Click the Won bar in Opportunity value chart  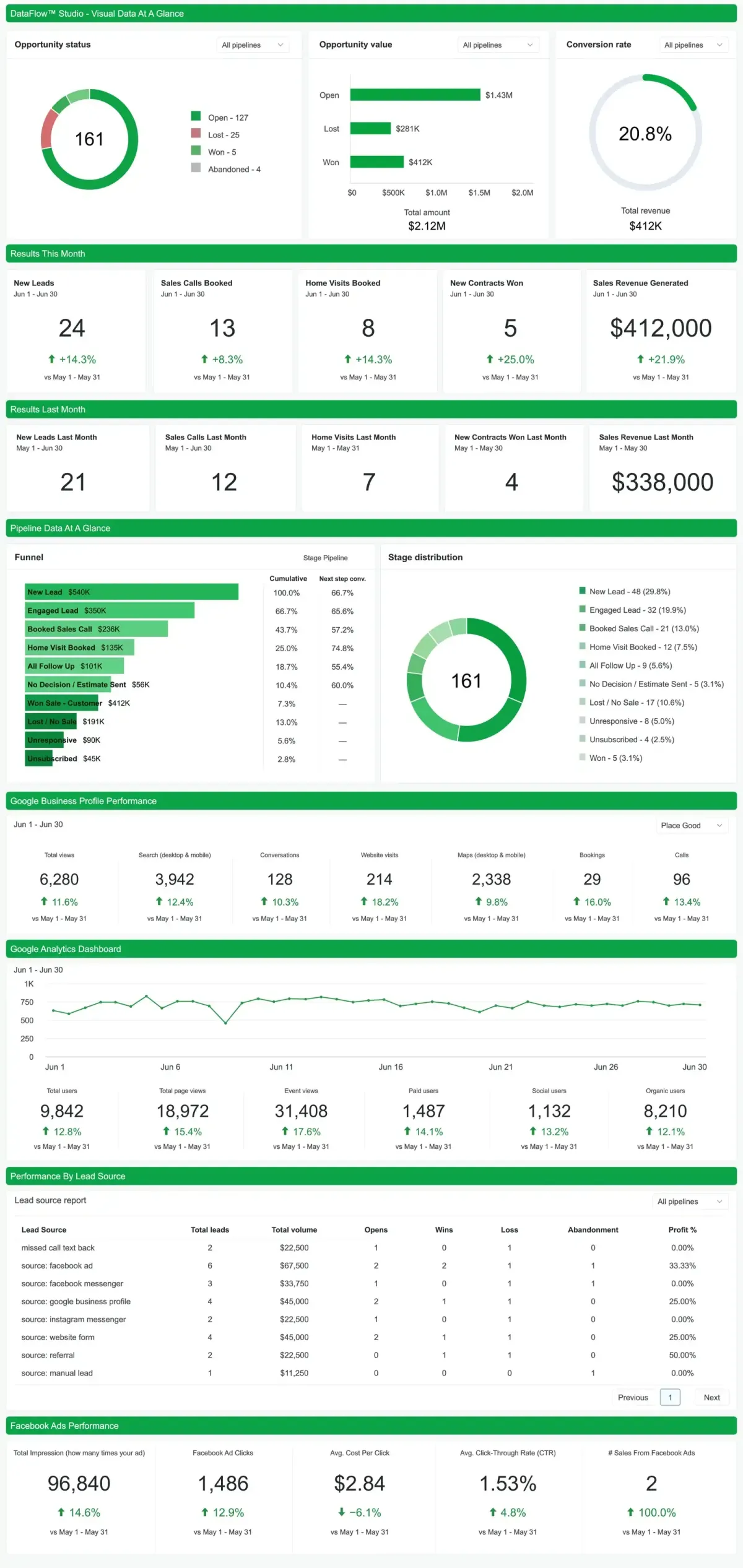click(x=377, y=162)
